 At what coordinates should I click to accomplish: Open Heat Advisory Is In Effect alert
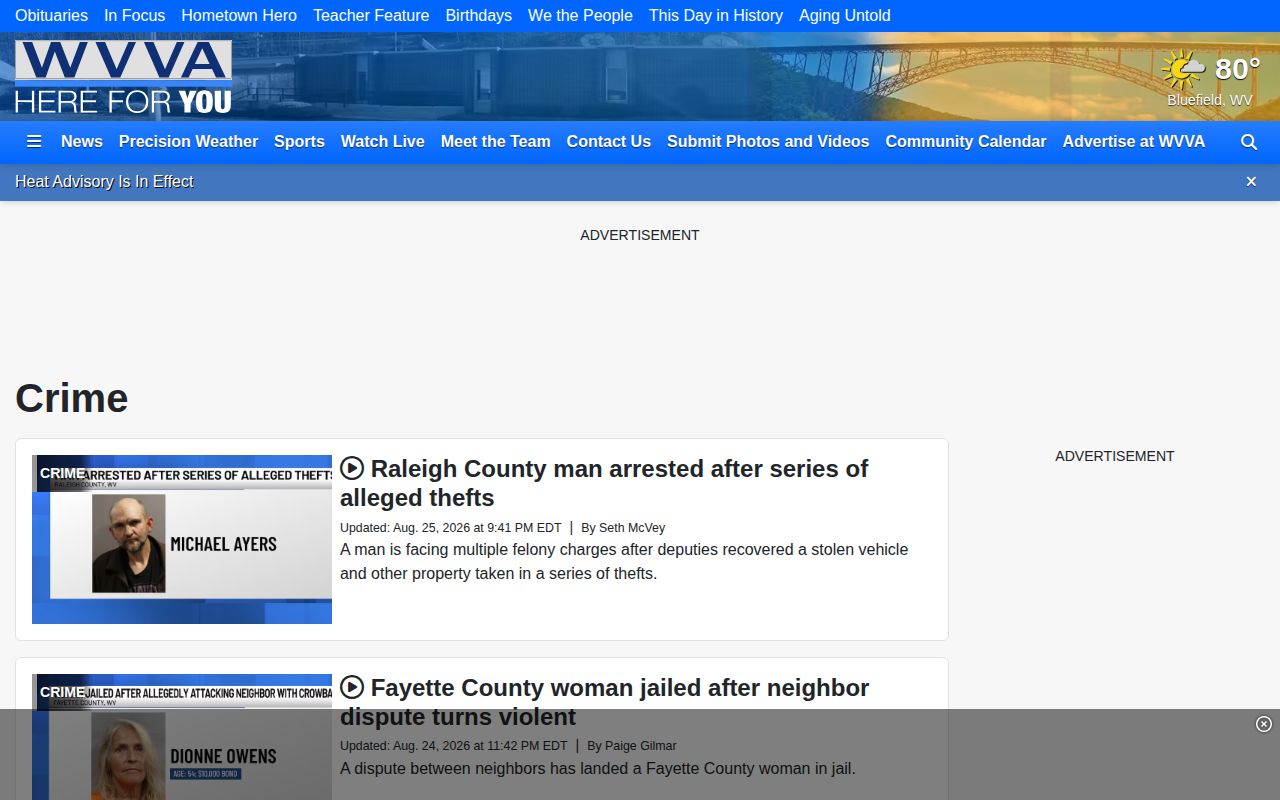point(104,181)
